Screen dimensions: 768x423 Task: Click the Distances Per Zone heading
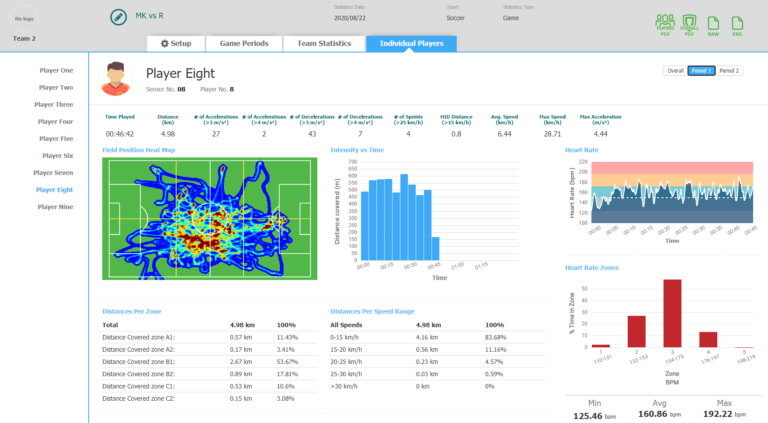click(132, 311)
